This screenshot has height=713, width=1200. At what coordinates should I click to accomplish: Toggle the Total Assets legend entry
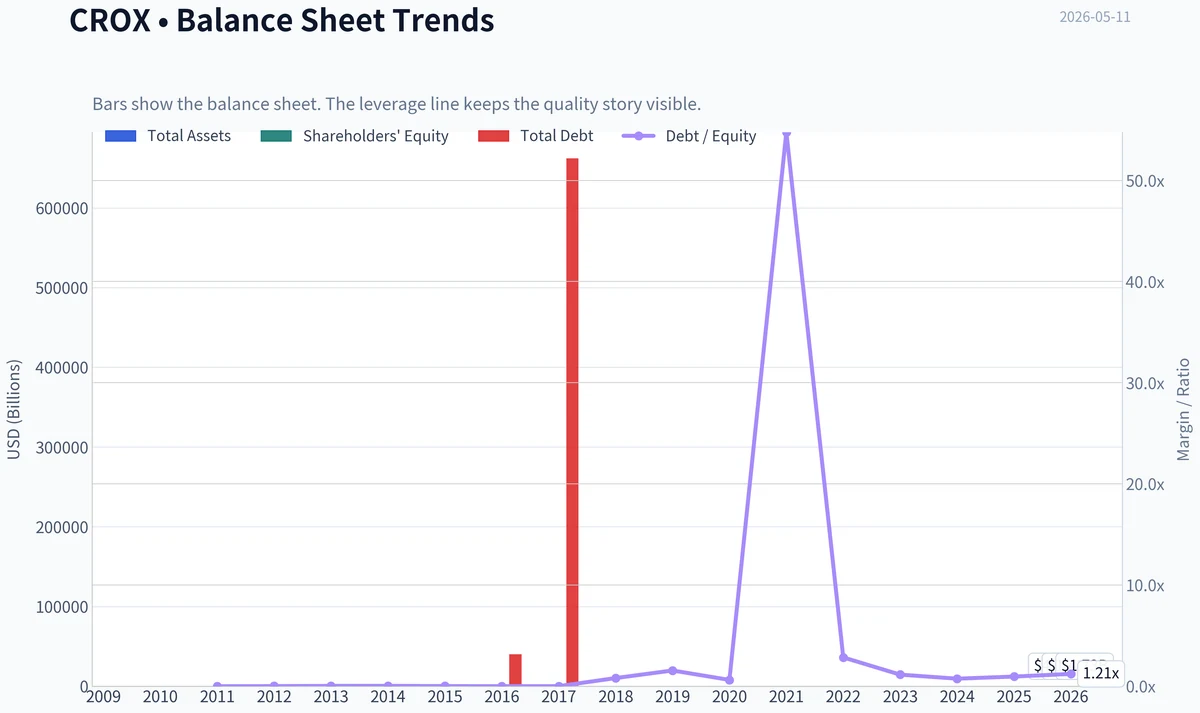tap(168, 136)
